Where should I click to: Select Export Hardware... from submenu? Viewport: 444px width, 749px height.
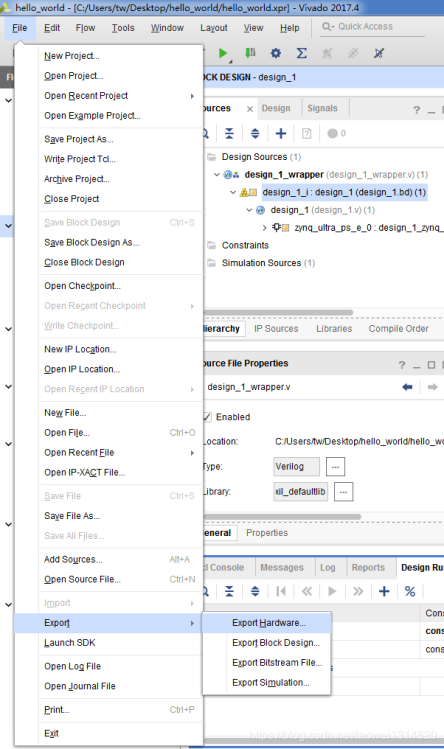[x=267, y=623]
